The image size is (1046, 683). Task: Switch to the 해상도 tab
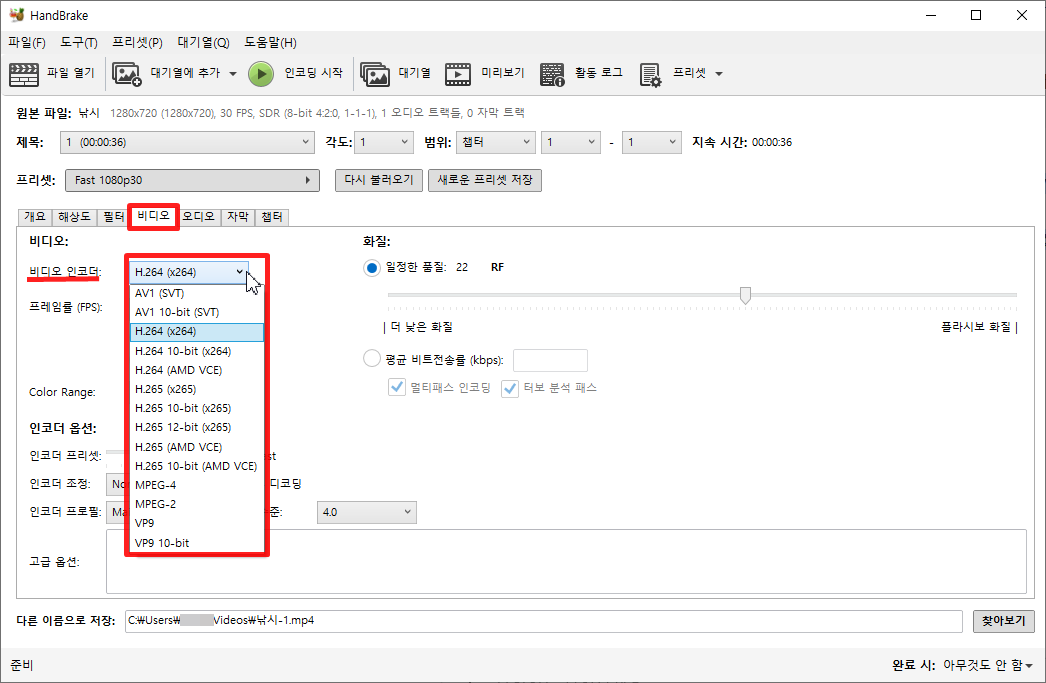(x=74, y=217)
